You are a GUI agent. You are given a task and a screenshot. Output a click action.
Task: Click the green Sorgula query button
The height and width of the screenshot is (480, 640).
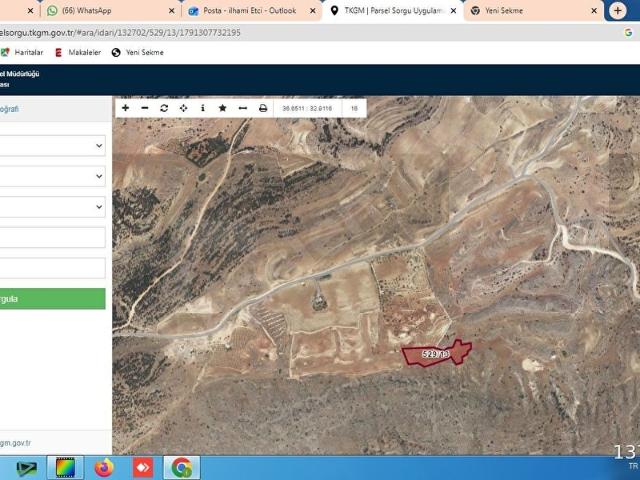coord(52,299)
